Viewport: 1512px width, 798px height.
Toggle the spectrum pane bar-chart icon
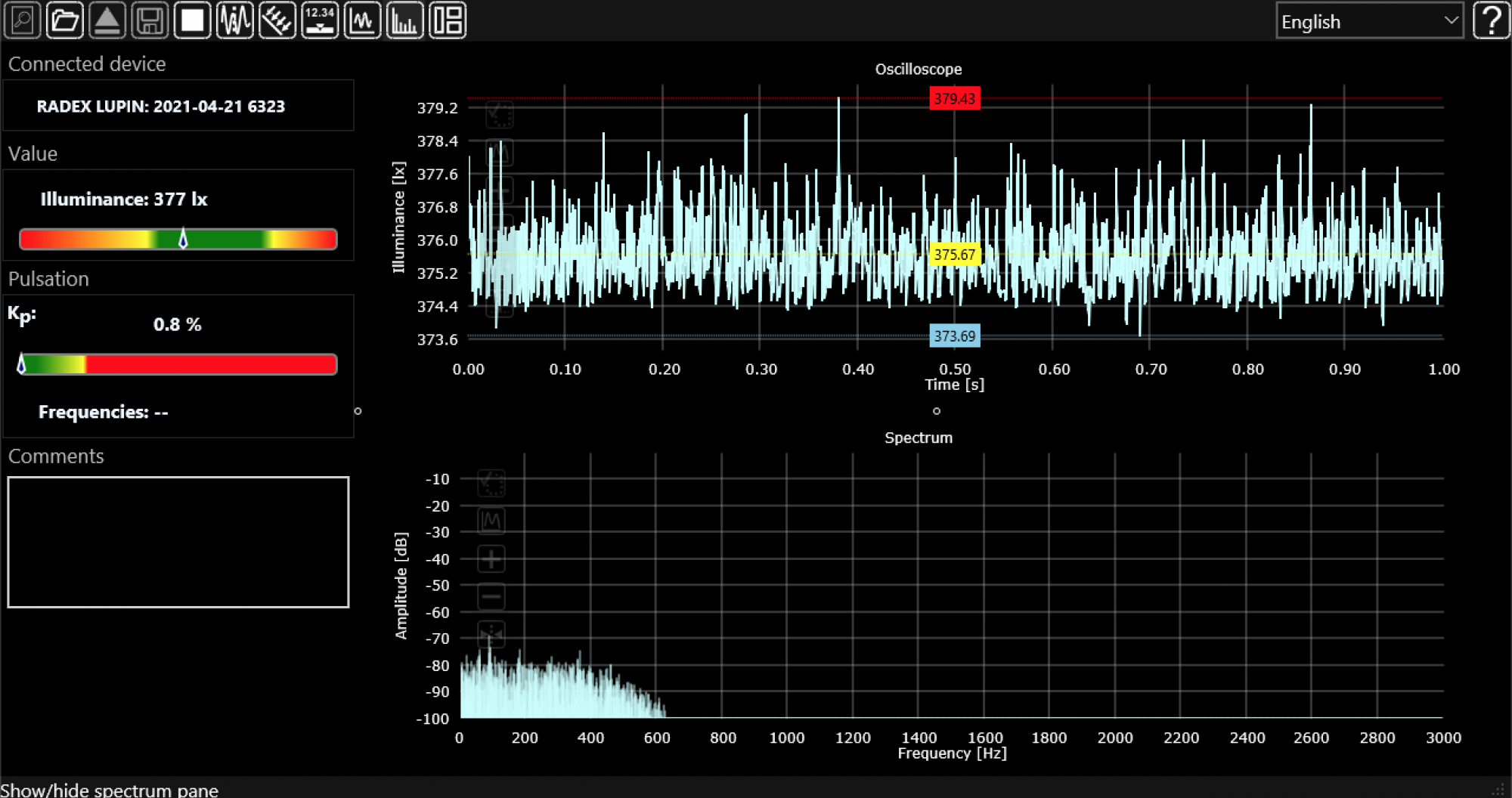(x=404, y=20)
